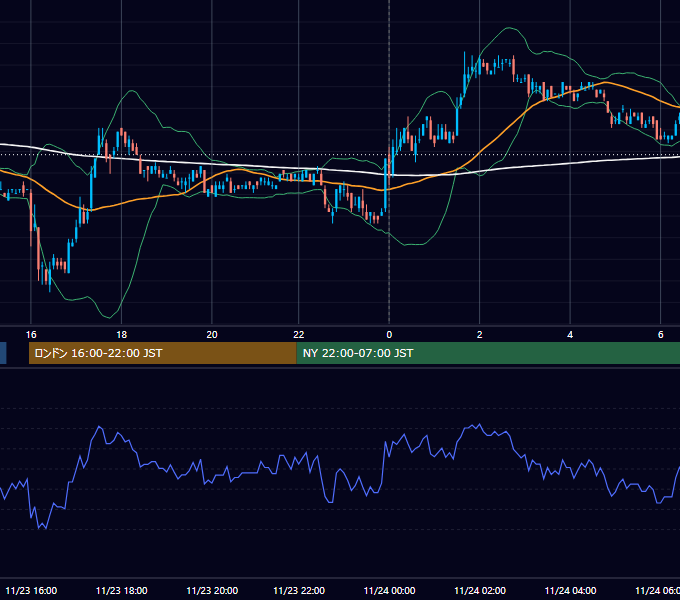The image size is (680, 600).
Task: Click the 11/23 18:00 date label
Action: click(x=121, y=590)
